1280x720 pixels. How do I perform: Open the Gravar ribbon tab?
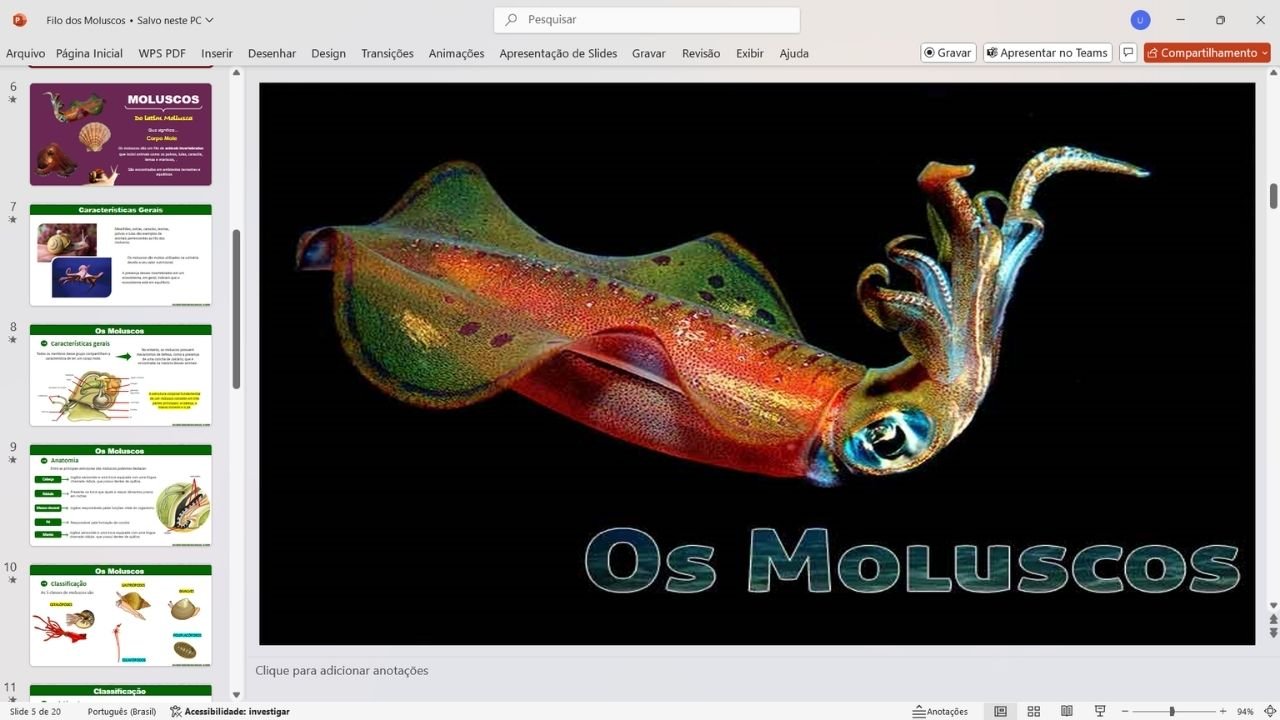[x=649, y=53]
